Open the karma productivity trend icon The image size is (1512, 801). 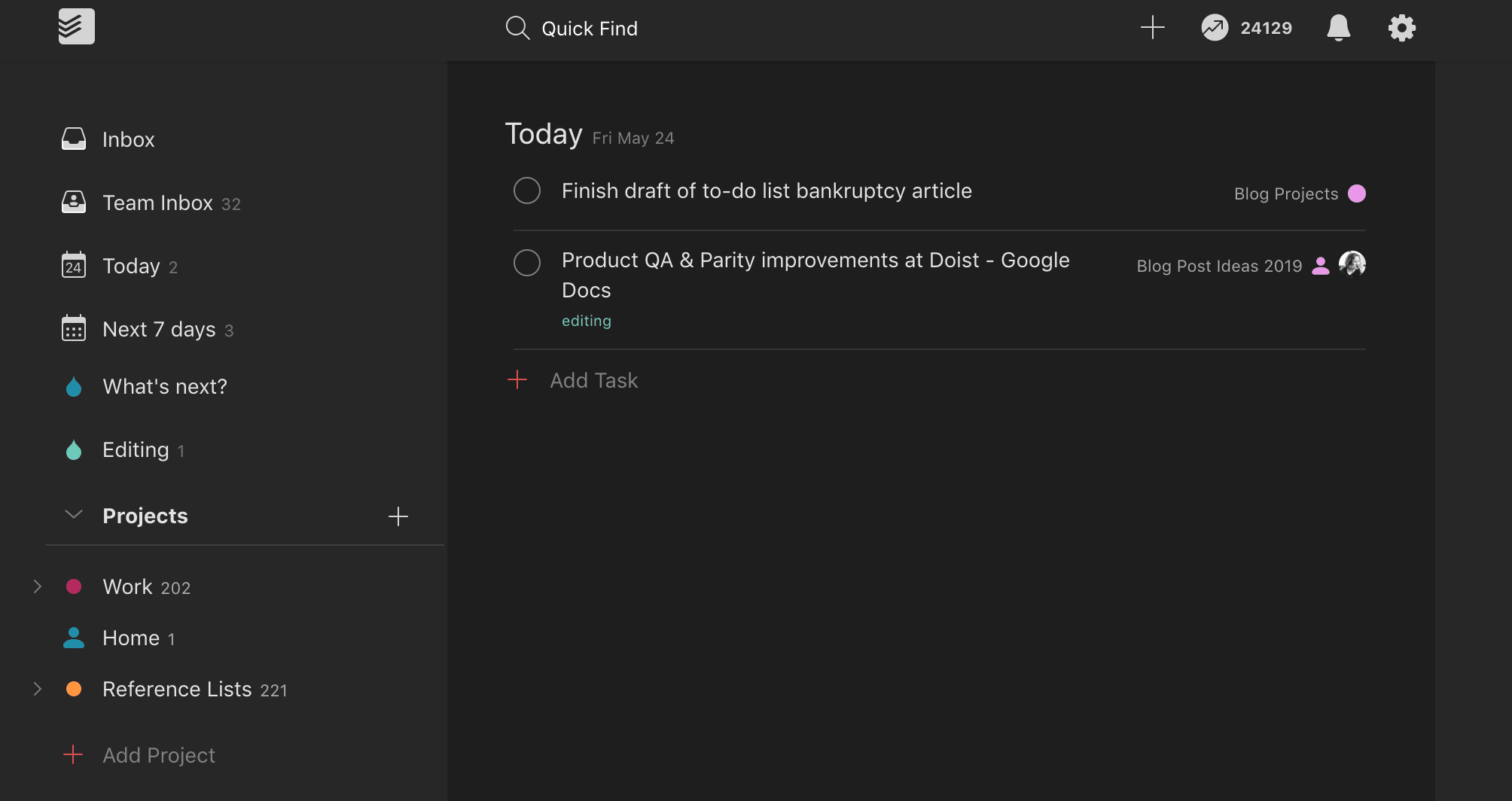coord(1214,28)
